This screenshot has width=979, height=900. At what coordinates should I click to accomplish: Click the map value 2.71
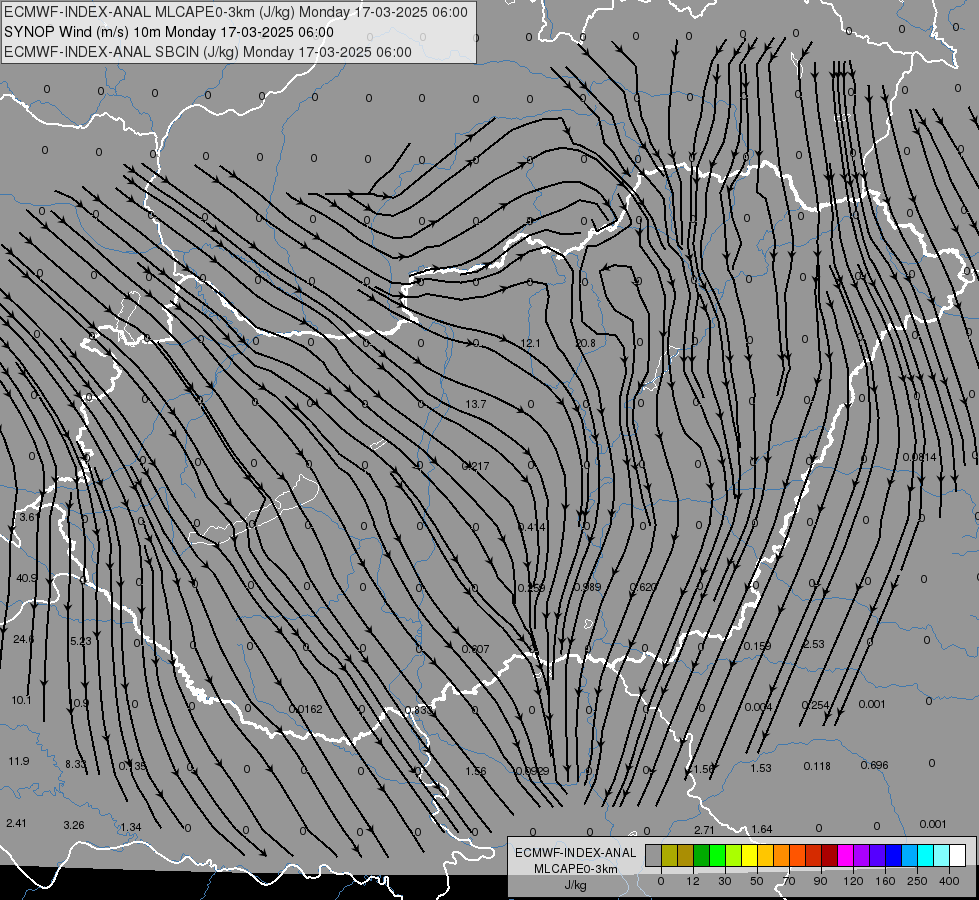(x=704, y=830)
